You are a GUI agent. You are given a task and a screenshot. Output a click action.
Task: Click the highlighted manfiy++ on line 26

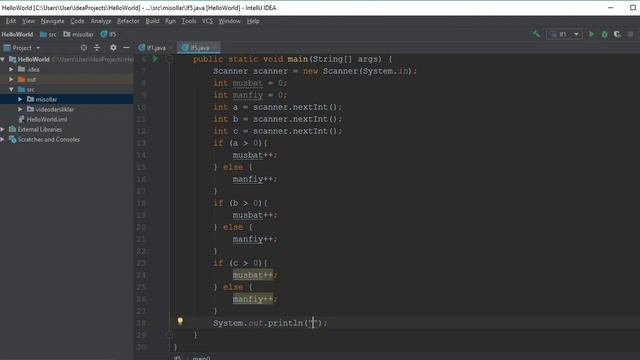254,300
